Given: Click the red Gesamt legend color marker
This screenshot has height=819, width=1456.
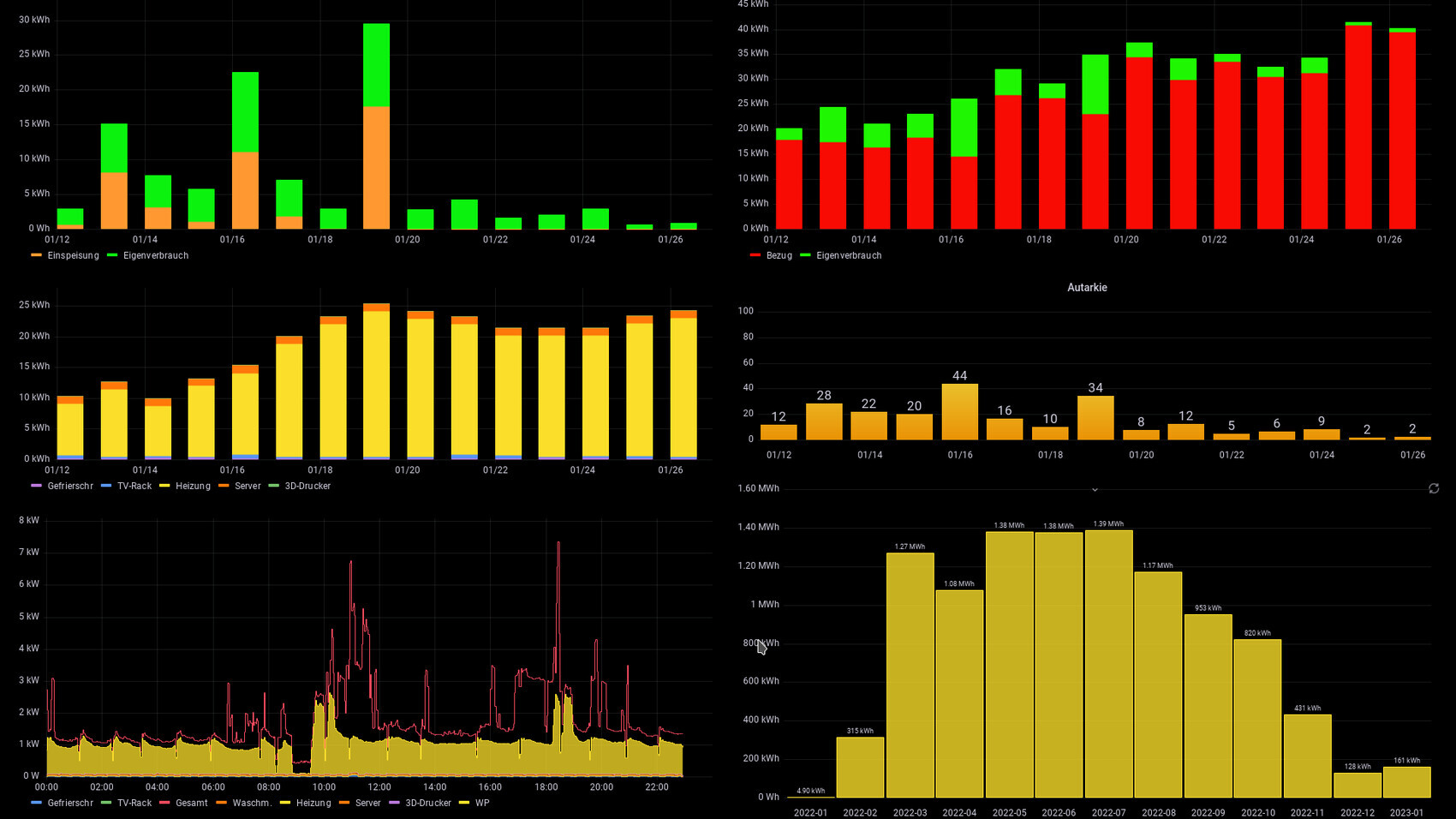Looking at the screenshot, I should click(x=164, y=803).
